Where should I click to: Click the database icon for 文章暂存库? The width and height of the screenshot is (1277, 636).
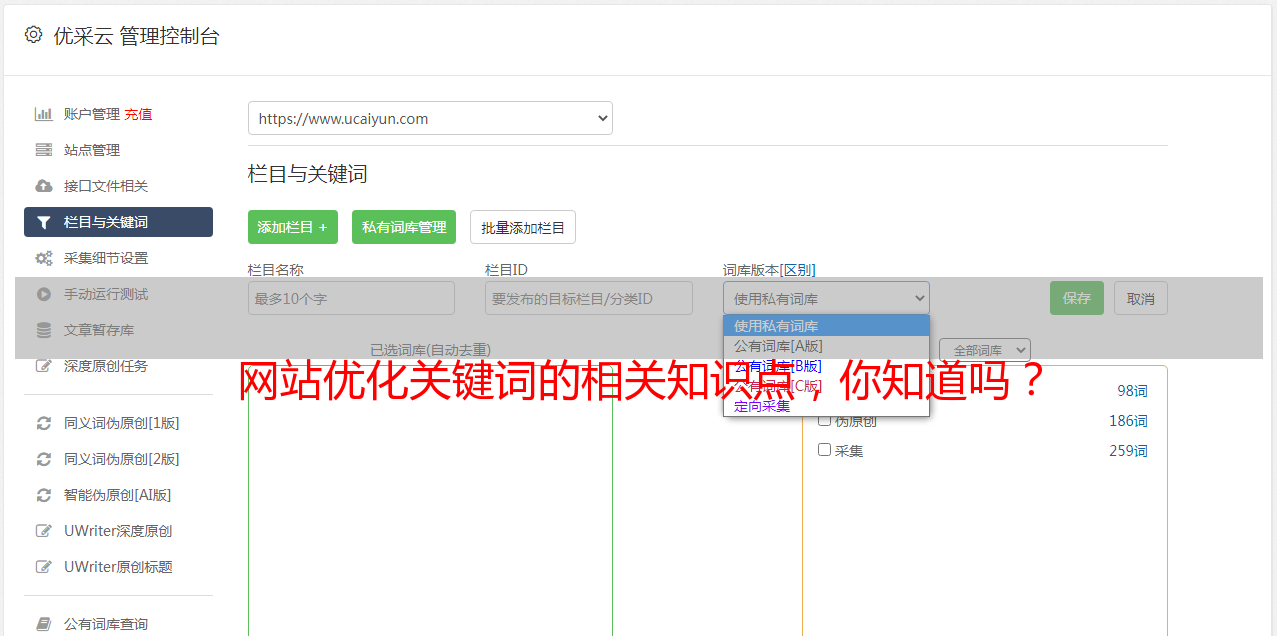point(43,330)
